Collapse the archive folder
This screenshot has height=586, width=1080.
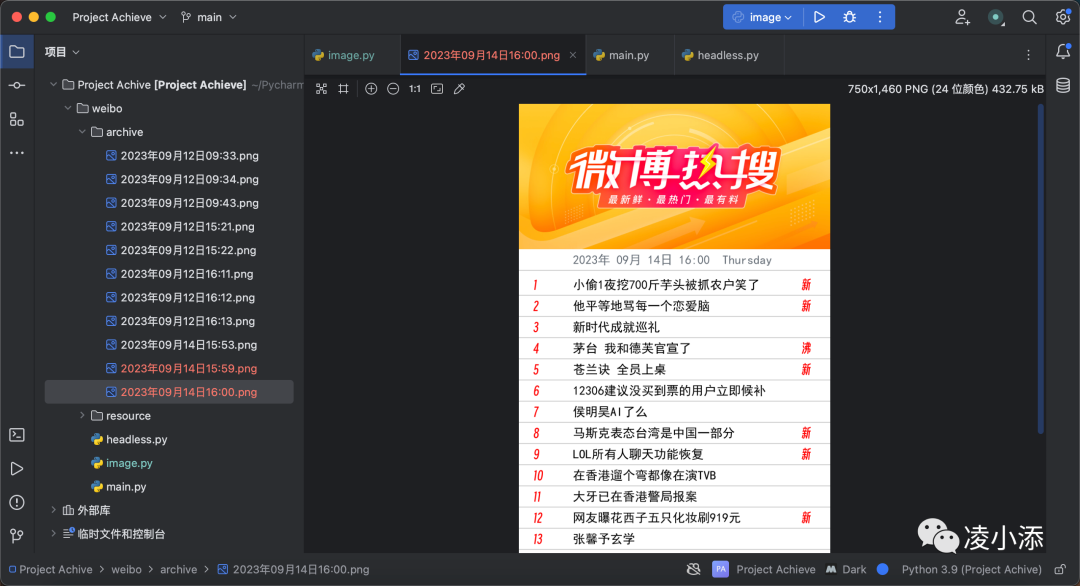82,132
